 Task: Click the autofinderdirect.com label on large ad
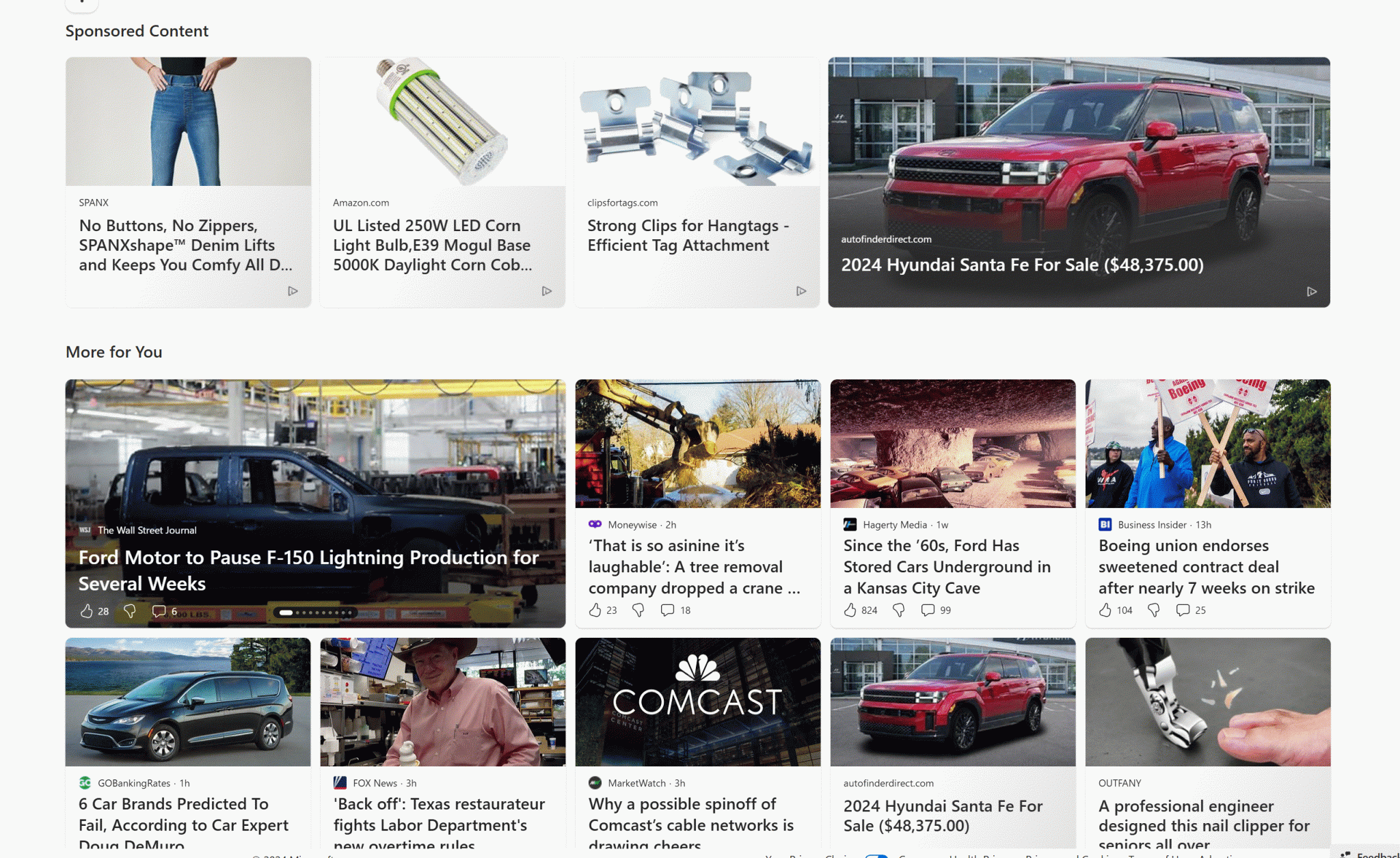click(886, 239)
